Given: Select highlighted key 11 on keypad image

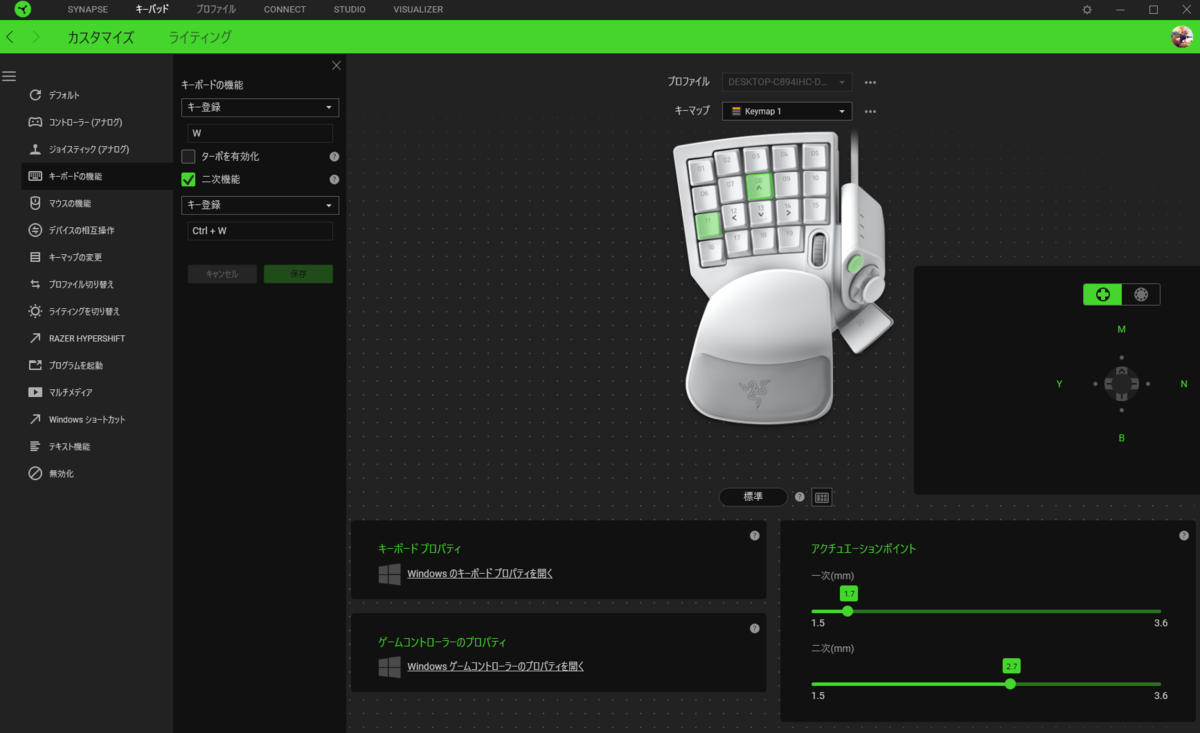Looking at the screenshot, I should 709,225.
